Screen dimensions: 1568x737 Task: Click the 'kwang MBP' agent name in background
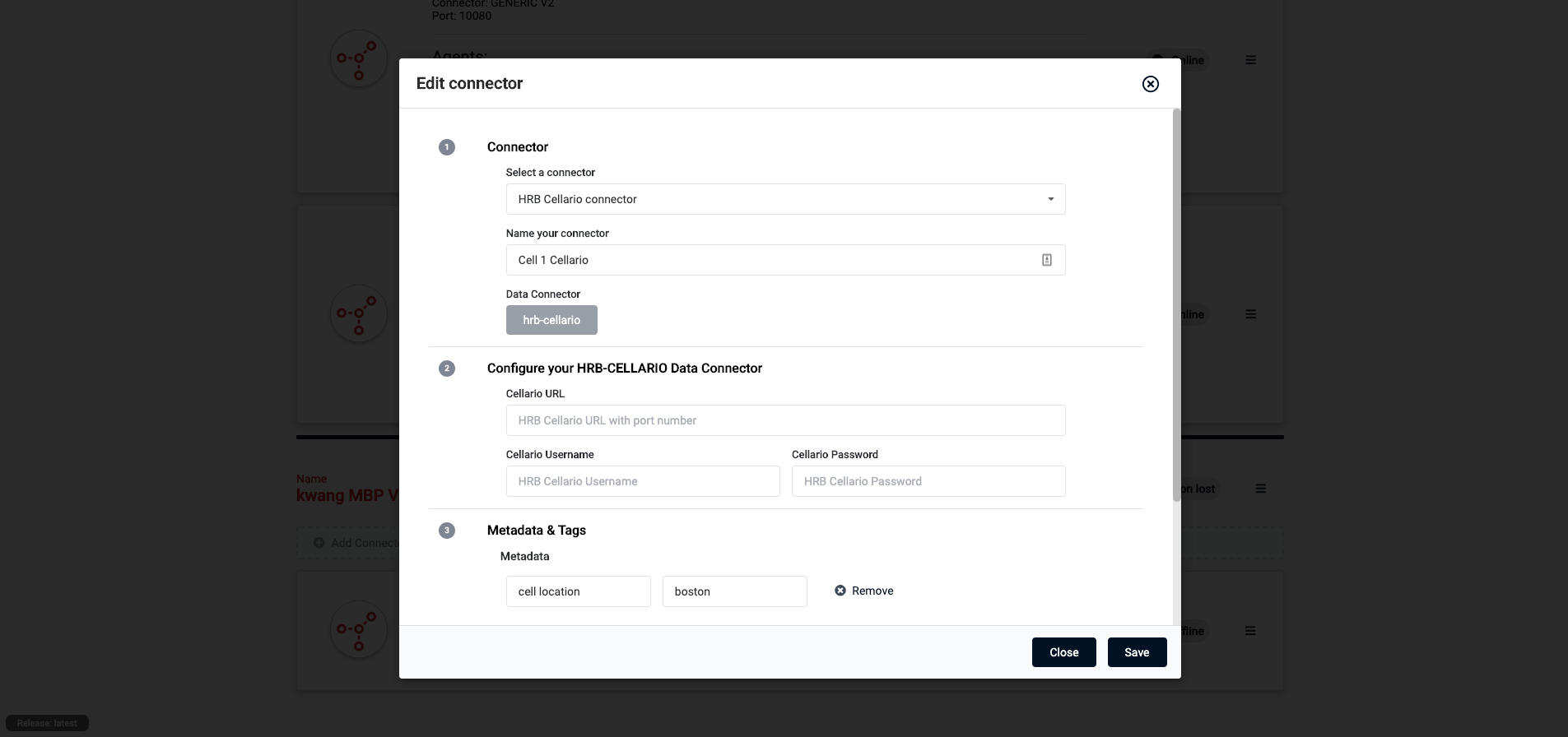[347, 495]
